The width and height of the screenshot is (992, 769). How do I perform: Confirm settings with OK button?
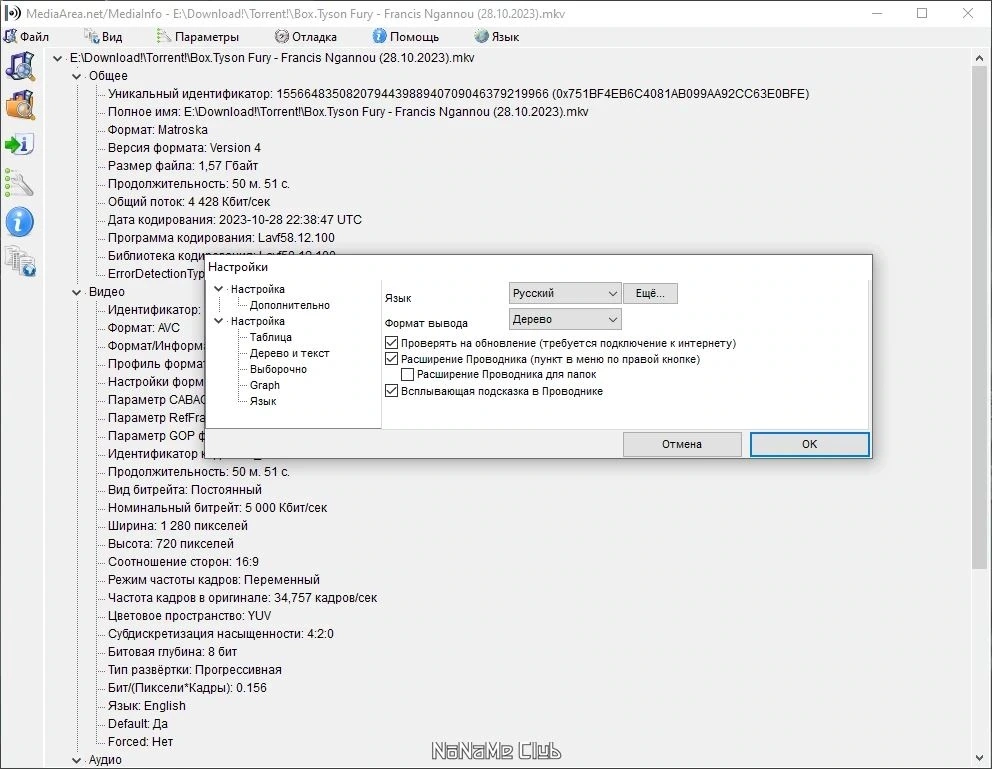click(810, 444)
